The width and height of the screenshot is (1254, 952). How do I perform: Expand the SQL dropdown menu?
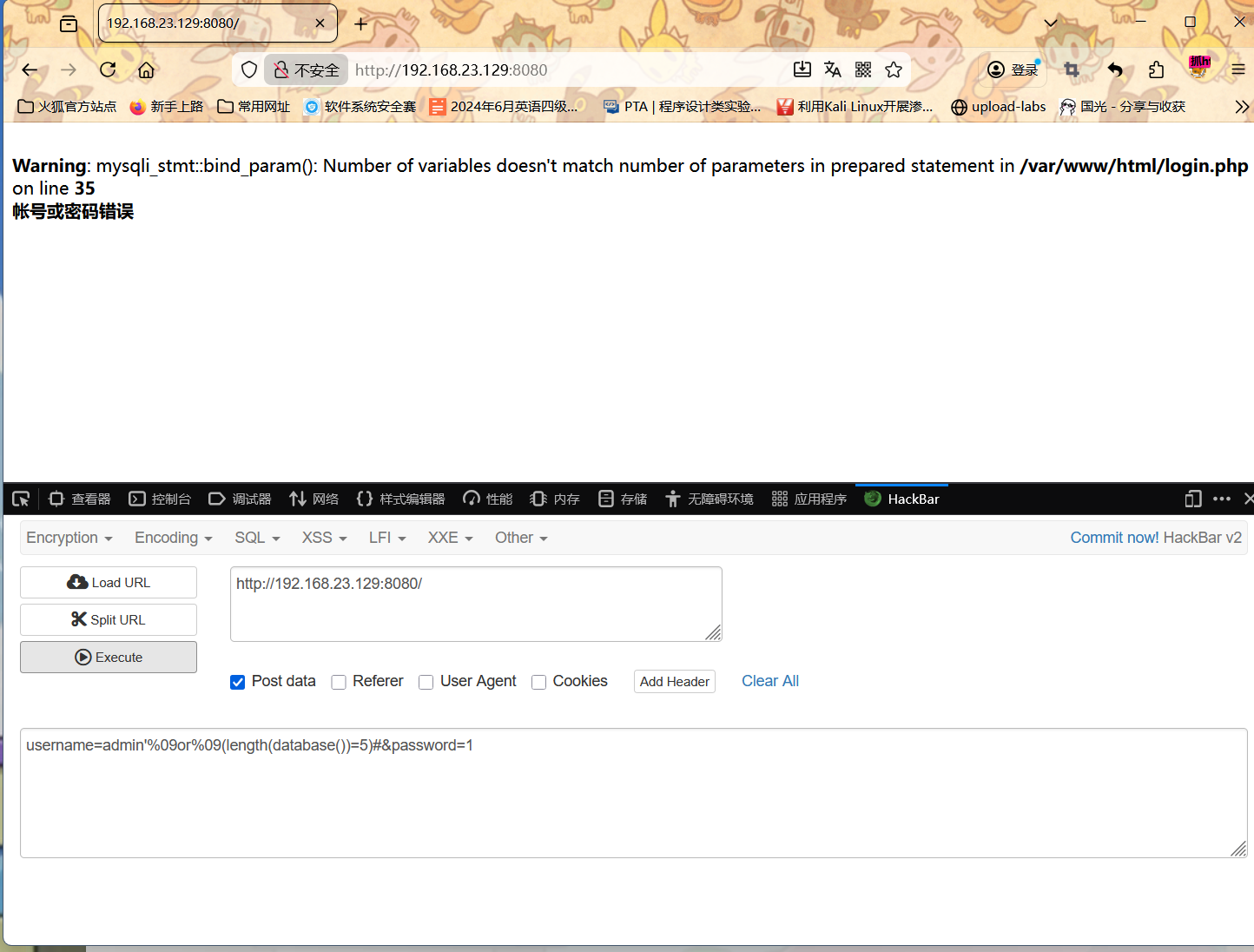pos(257,538)
